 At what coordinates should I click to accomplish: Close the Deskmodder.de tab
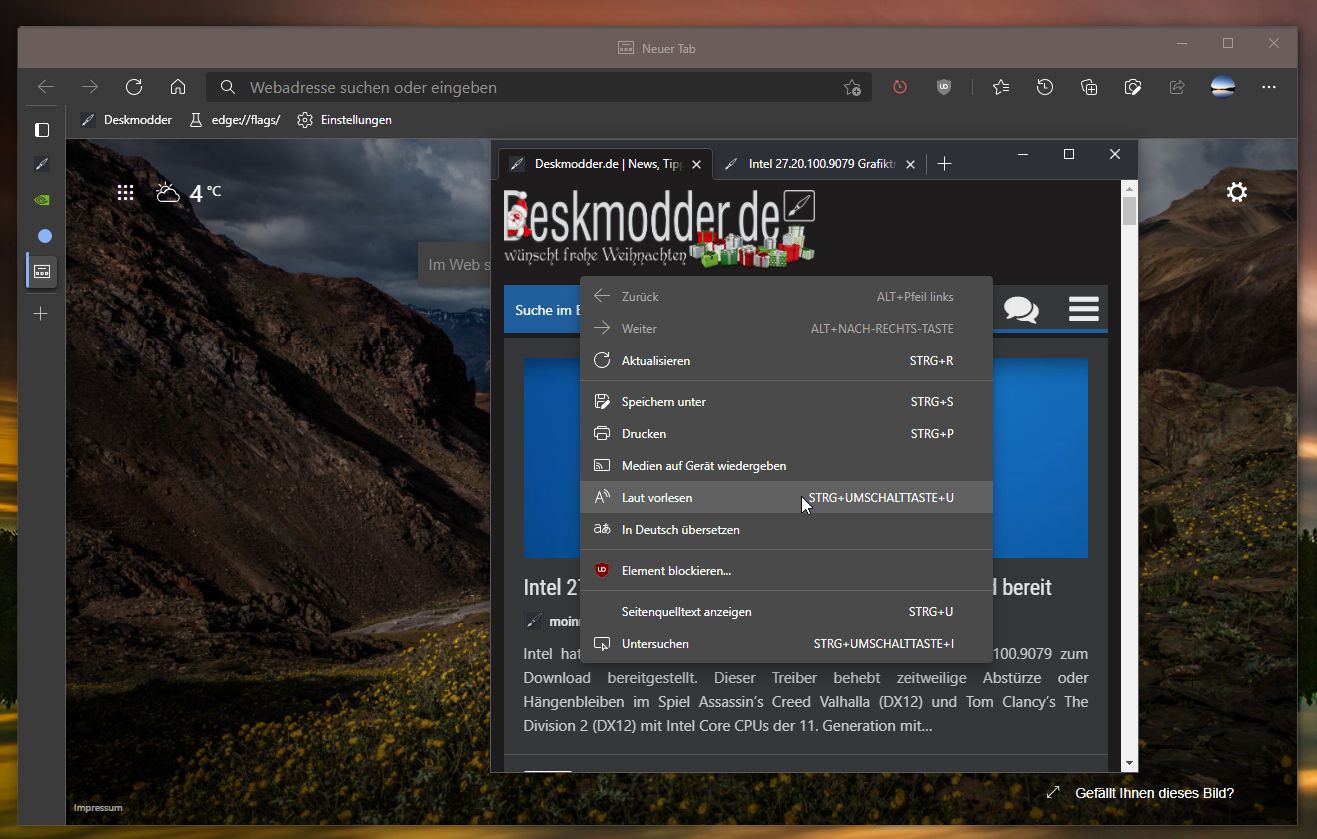tap(697, 164)
